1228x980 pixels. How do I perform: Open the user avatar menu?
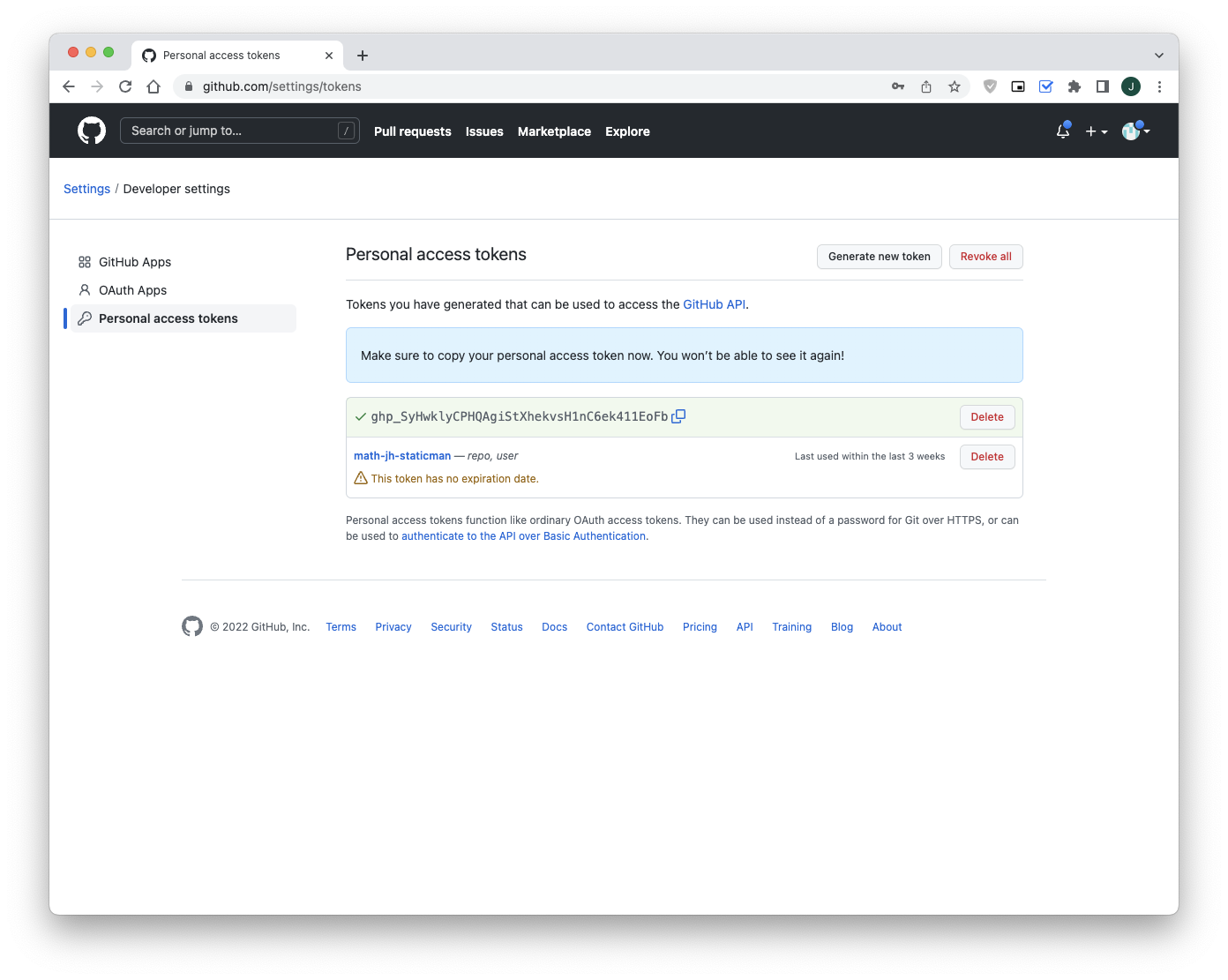click(1135, 131)
